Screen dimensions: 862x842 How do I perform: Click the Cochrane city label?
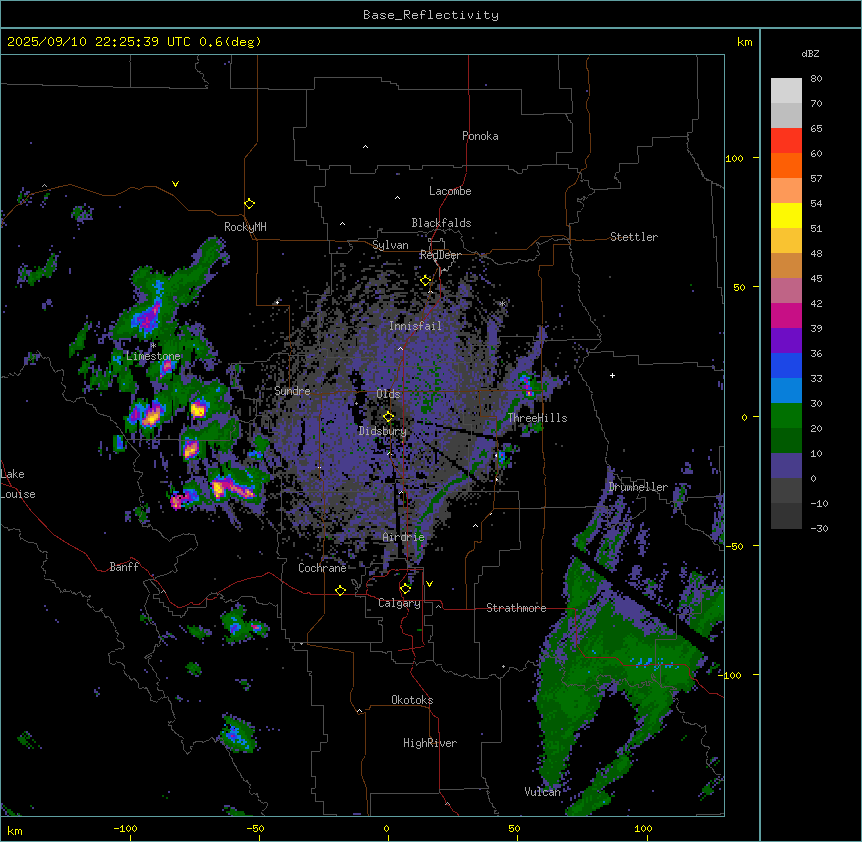[322, 568]
